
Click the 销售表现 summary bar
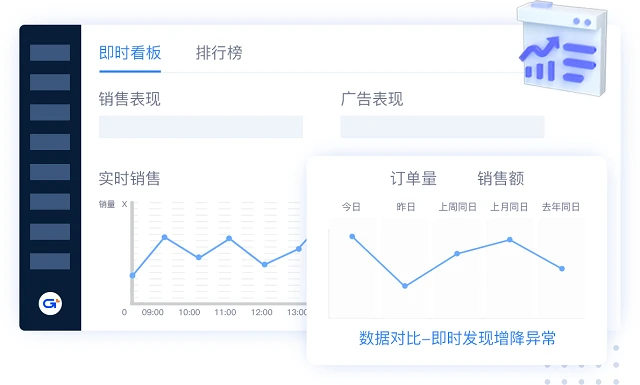pyautogui.click(x=201, y=127)
